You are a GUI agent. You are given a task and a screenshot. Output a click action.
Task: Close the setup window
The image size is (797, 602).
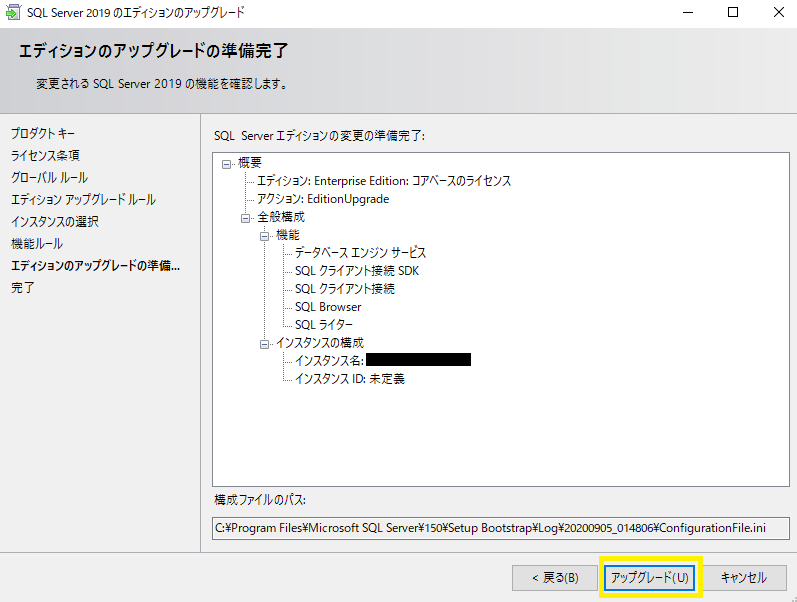[778, 12]
